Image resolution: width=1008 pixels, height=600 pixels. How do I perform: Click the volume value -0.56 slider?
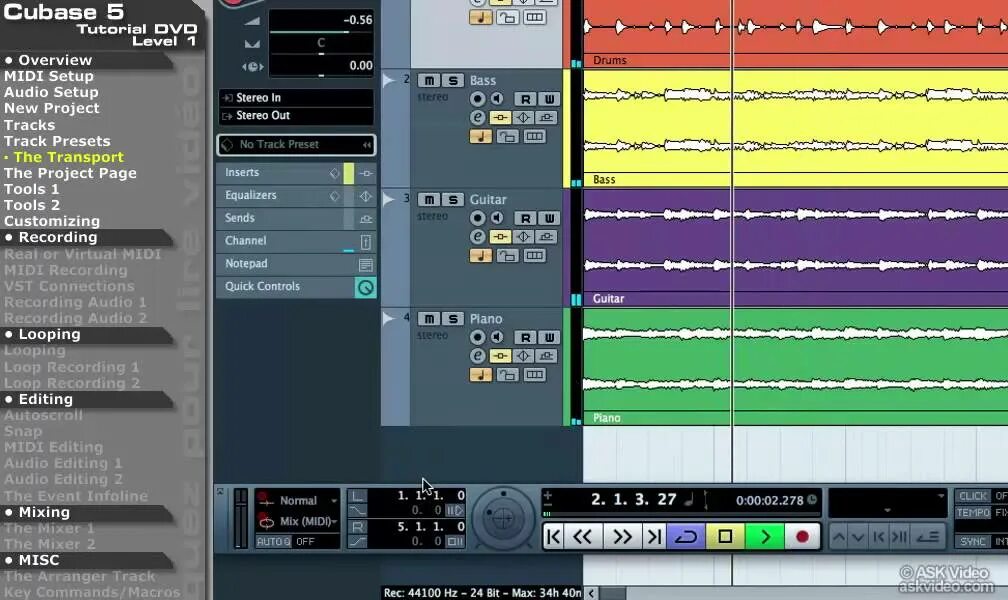pos(321,21)
